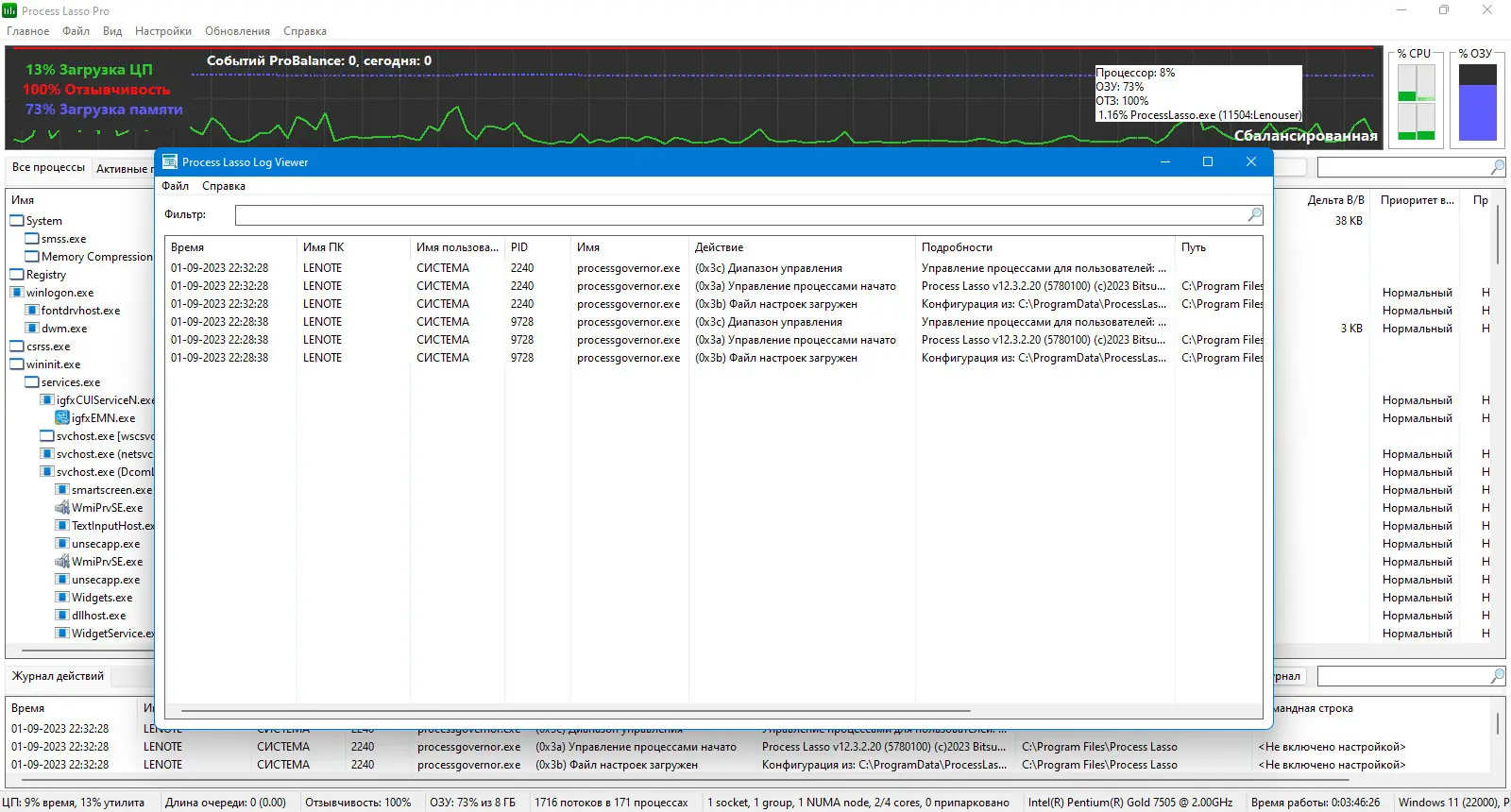
Task: Open the Файл menu in Log Viewer
Action: coord(176,186)
